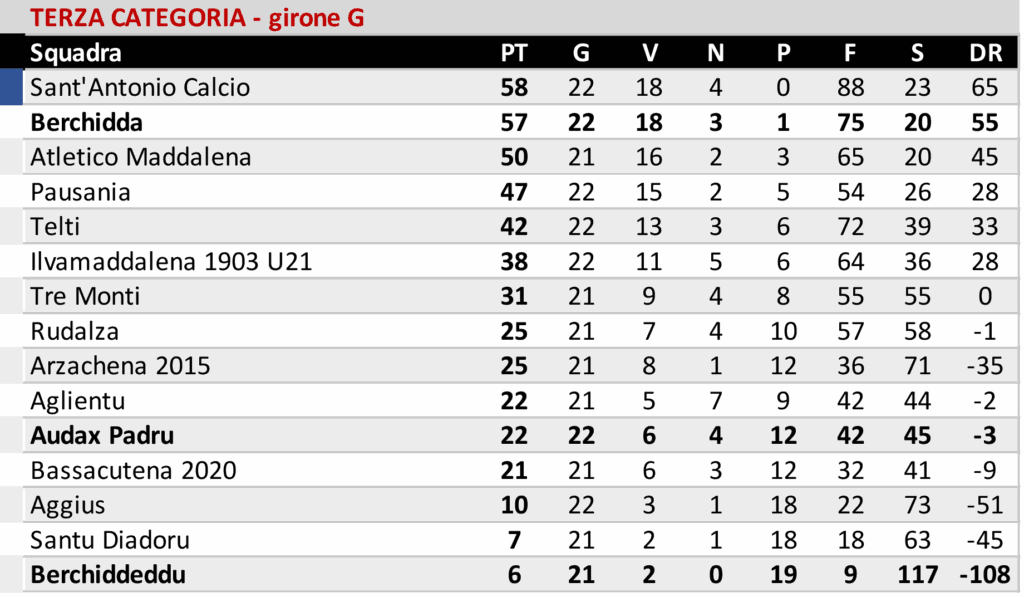The height and width of the screenshot is (597, 1024).
Task: Click the DR column header
Action: (x=985, y=53)
